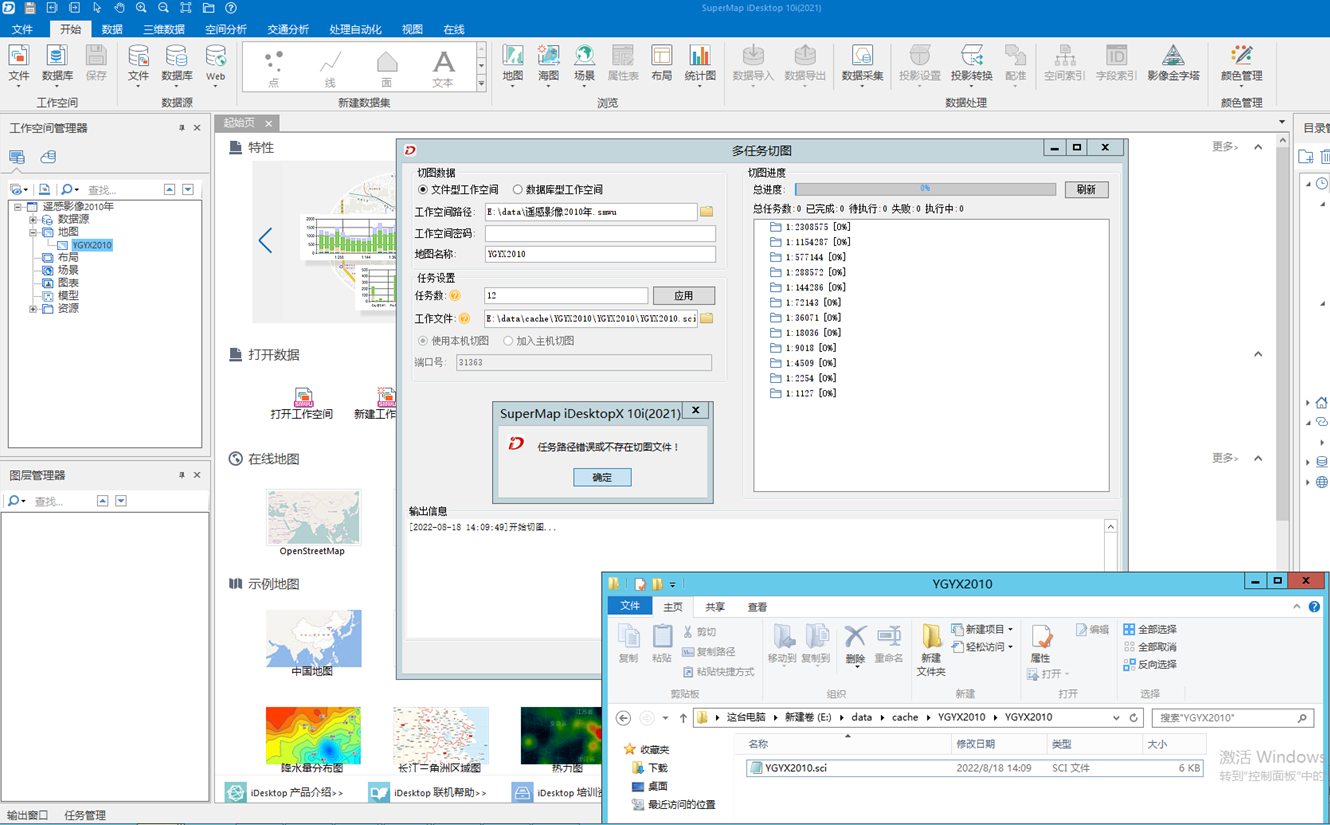Screen dimensions: 1330x825
Task: Expand the 数据源 tree node
Action: point(33,220)
